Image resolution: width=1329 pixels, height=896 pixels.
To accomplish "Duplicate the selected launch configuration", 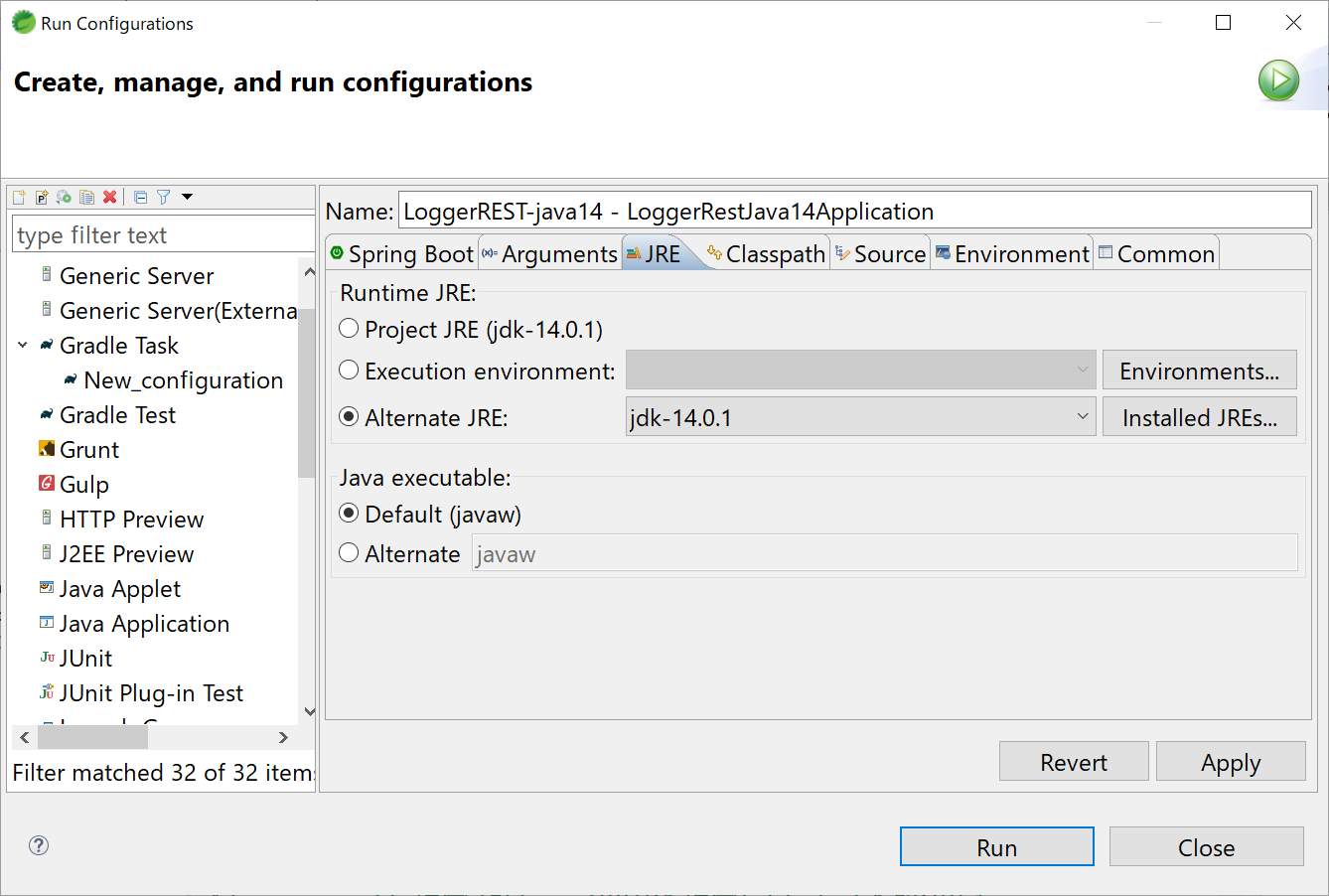I will pos(87,197).
